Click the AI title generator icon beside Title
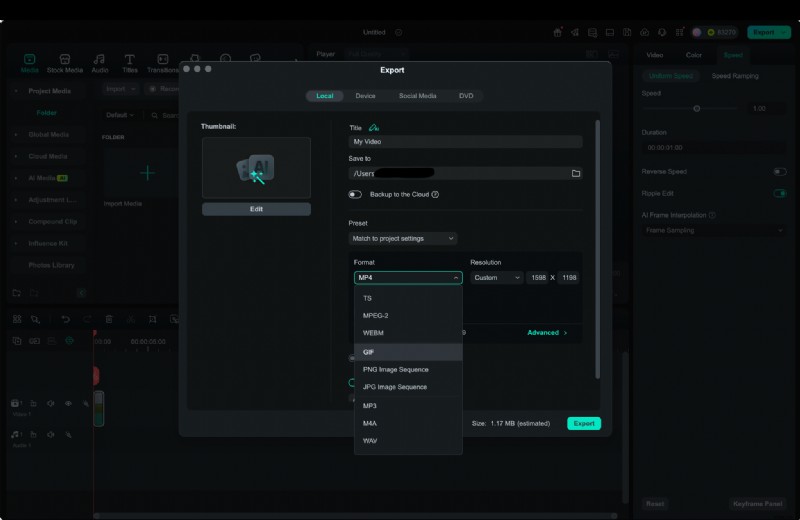Viewport: 800px width, 520px height. (374, 127)
